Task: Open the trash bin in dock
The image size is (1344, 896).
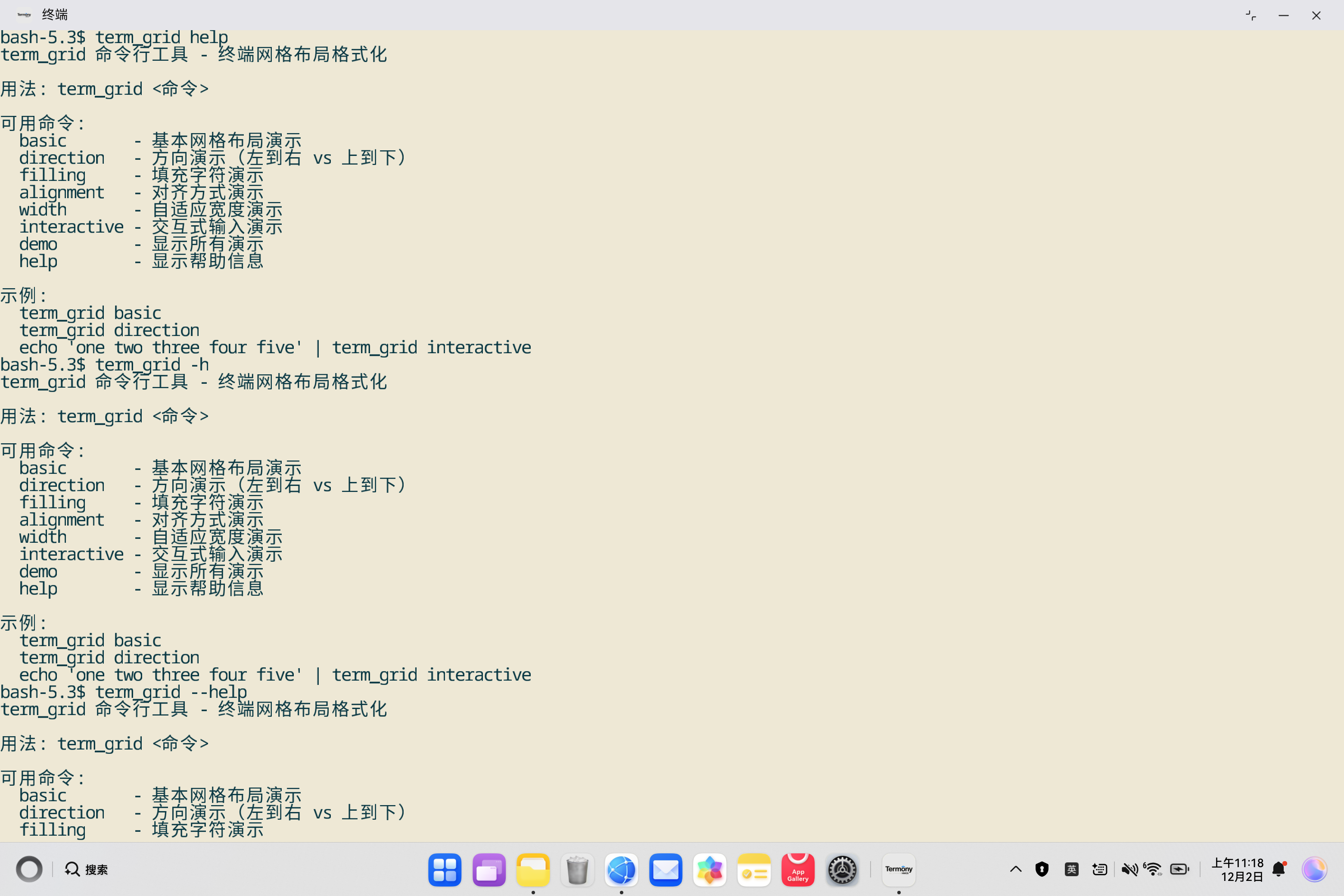Action: 577,870
